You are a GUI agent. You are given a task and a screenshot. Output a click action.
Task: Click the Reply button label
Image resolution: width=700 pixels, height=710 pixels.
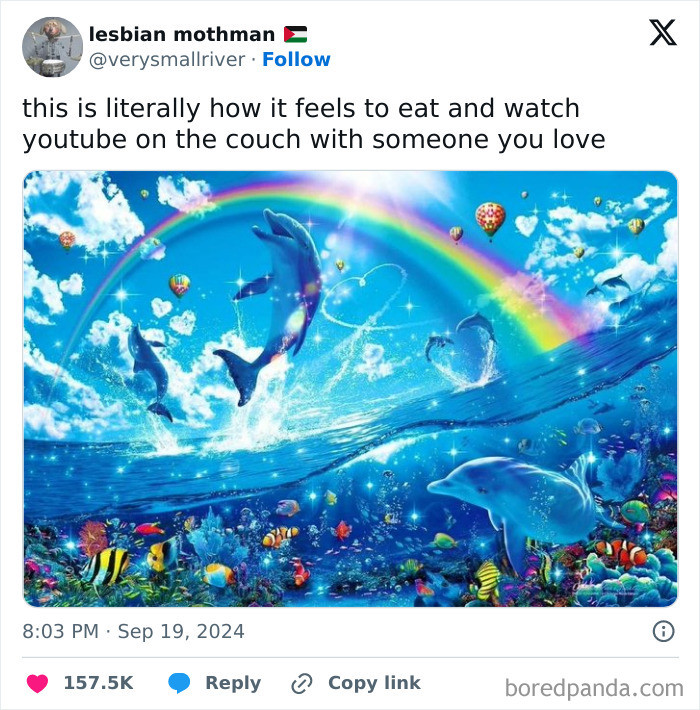point(233,683)
